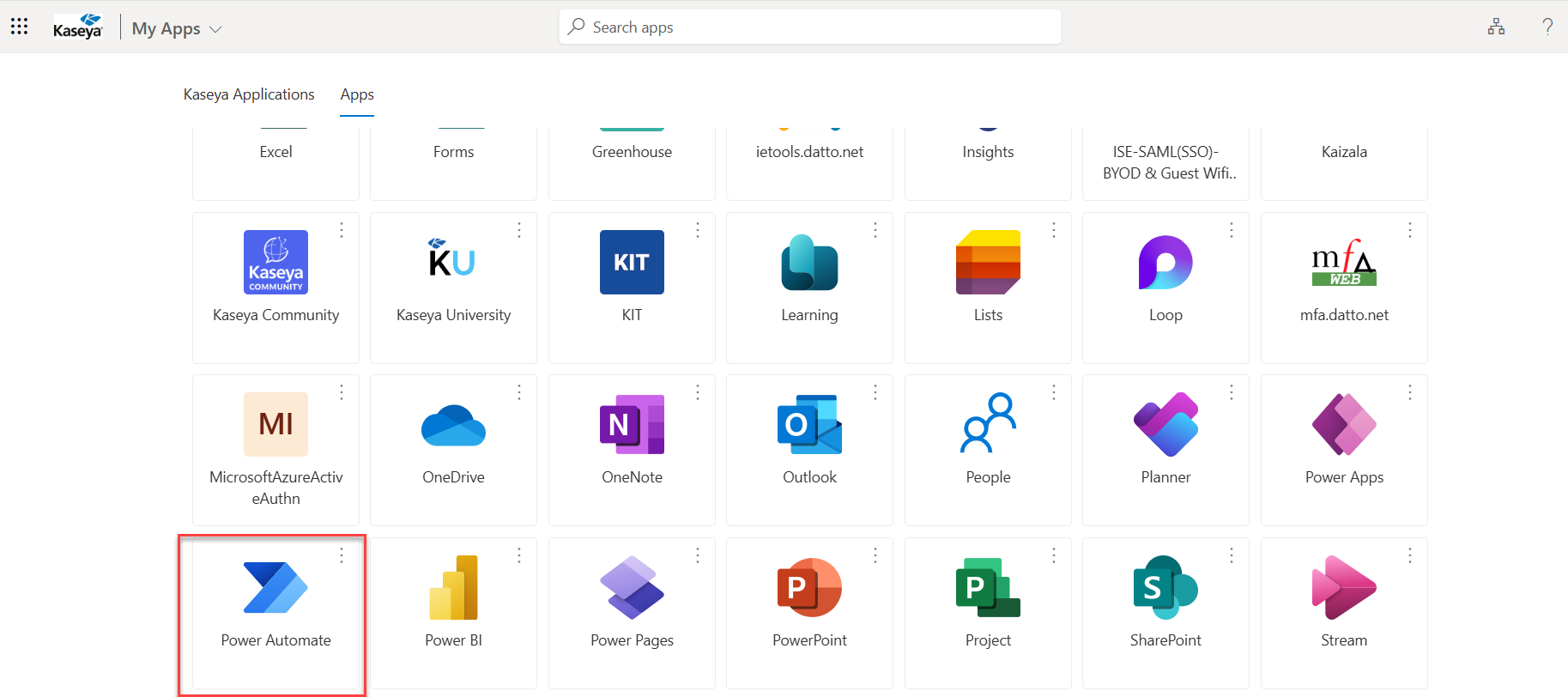Image resolution: width=1568 pixels, height=697 pixels.
Task: Expand the My Apps dropdown
Action: tap(177, 28)
